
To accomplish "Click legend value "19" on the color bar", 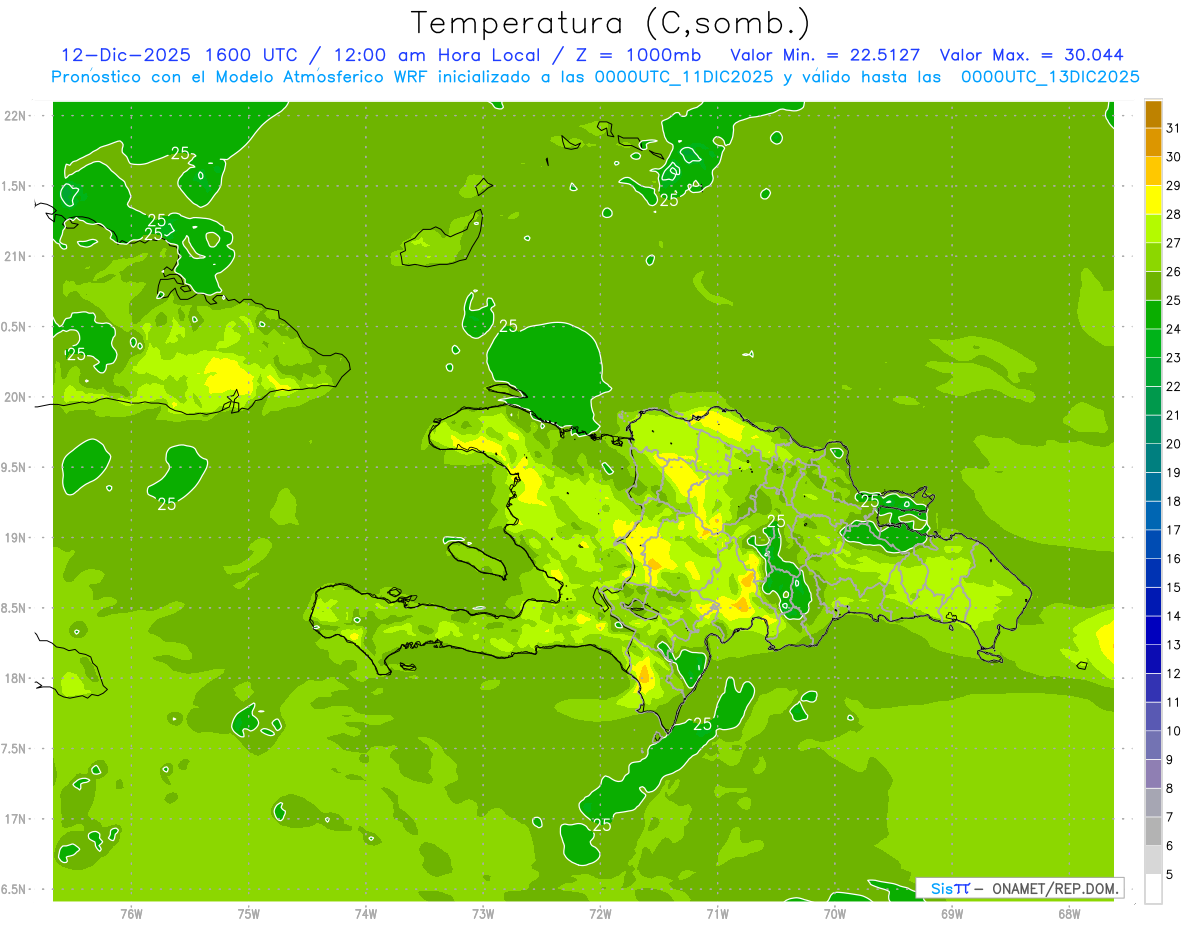I will 1174,472.
